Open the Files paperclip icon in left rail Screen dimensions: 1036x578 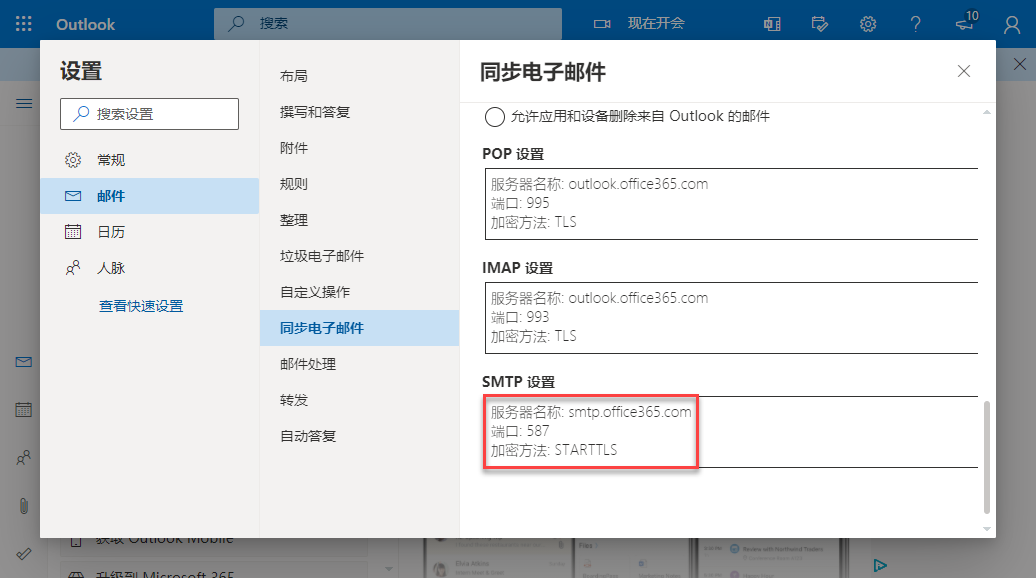tap(24, 506)
